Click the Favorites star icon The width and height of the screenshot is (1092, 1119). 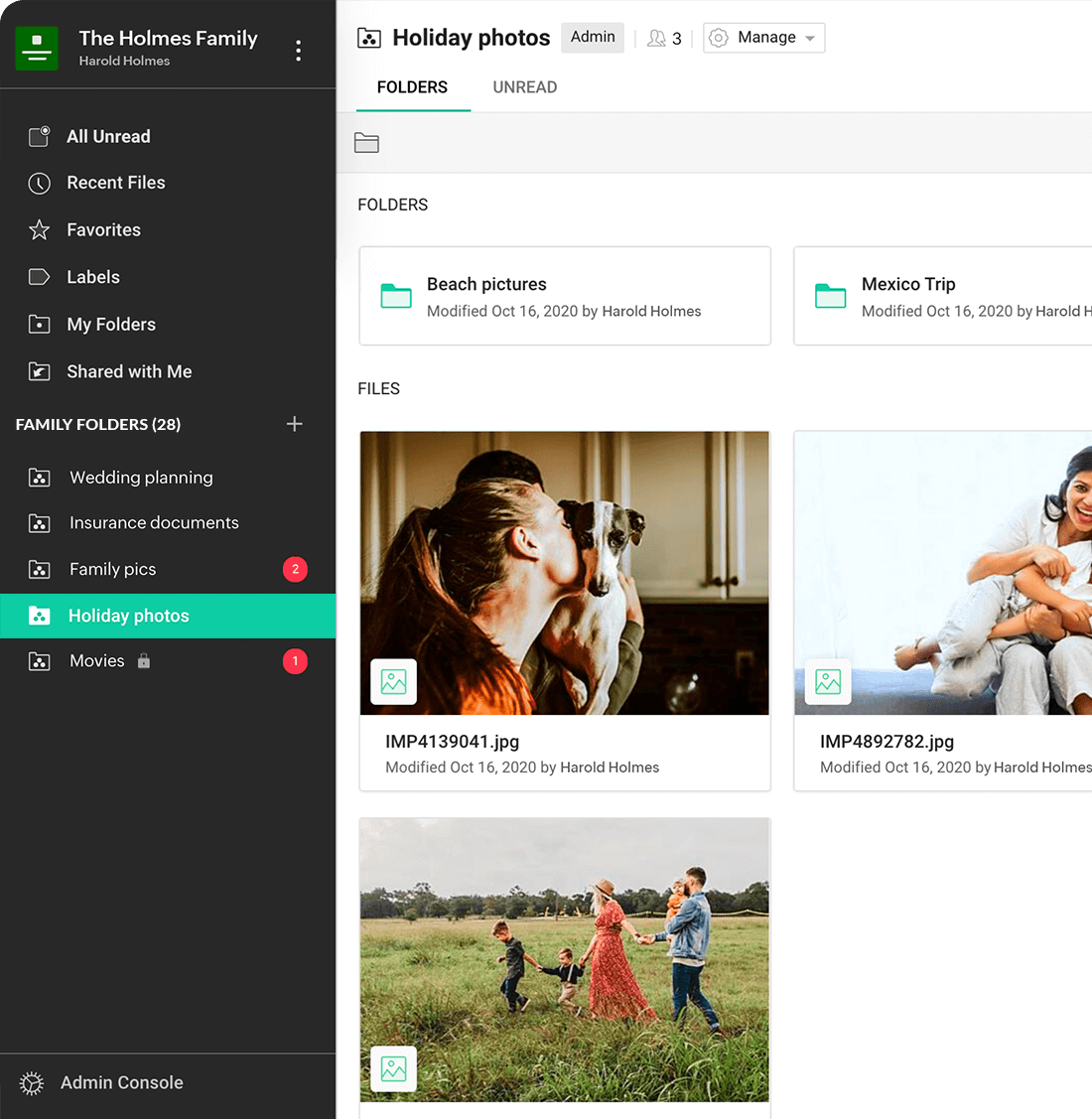click(39, 230)
